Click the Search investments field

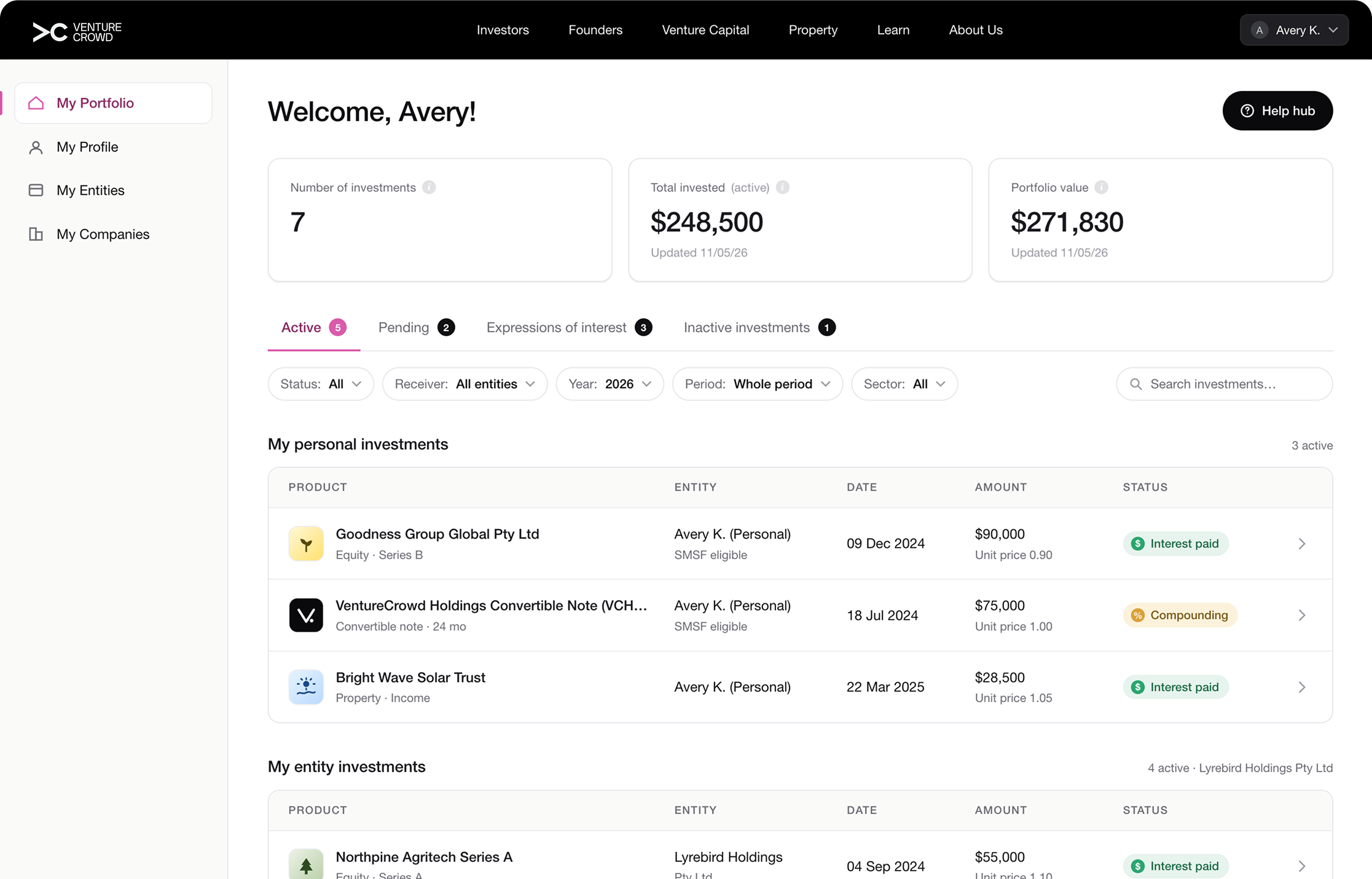tap(1224, 384)
